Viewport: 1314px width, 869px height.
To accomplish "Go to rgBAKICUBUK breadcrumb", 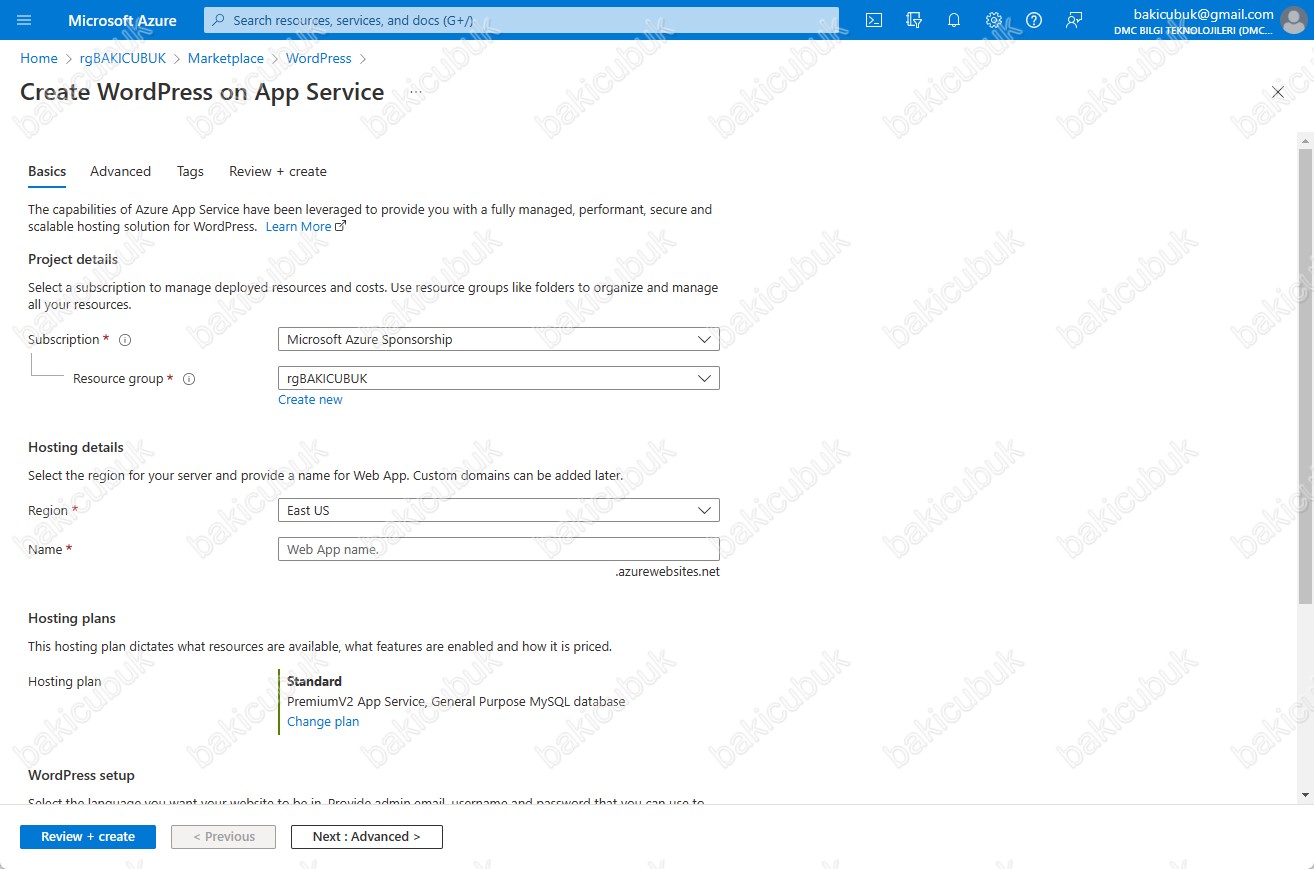I will tap(123, 59).
